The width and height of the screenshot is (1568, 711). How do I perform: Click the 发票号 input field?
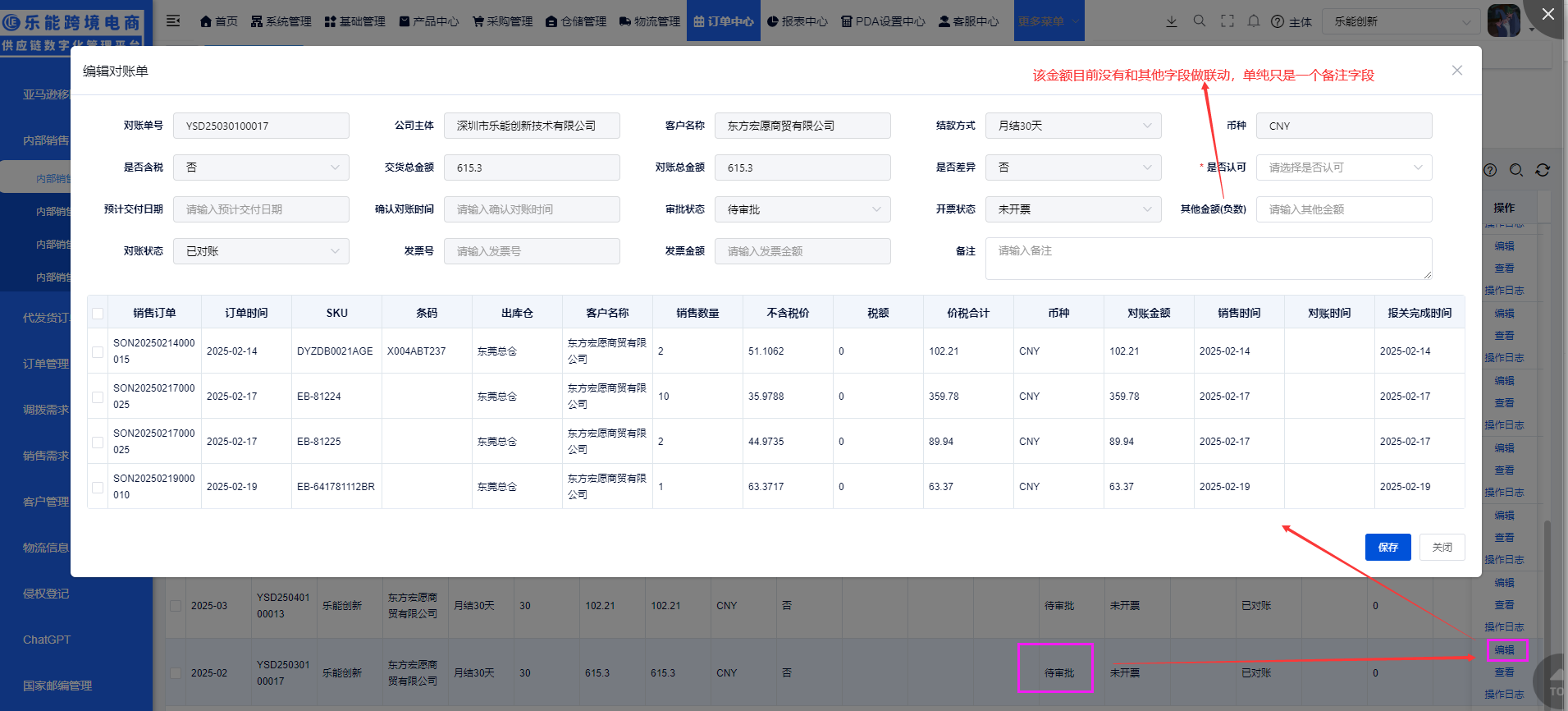pos(532,251)
